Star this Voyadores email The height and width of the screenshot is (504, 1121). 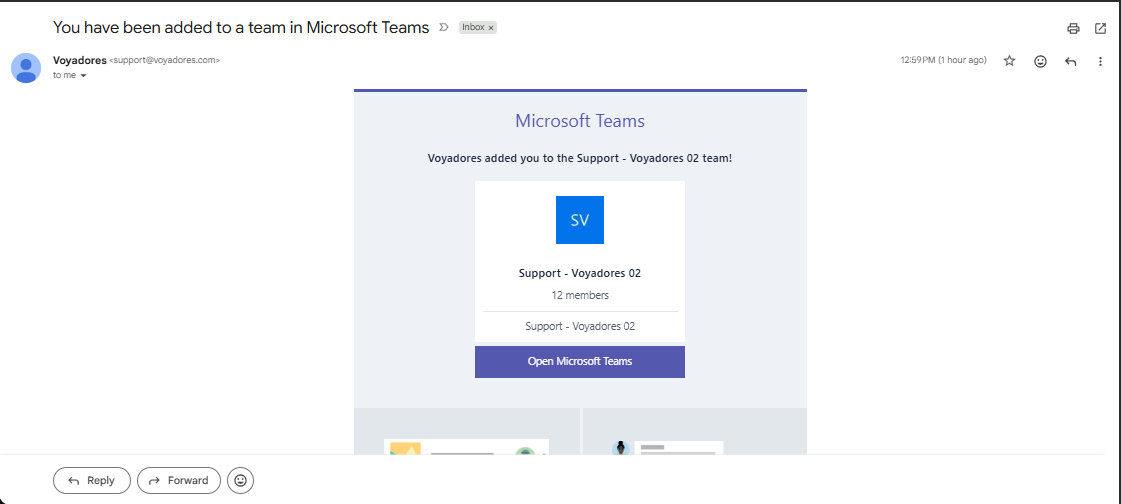pyautogui.click(x=1009, y=61)
